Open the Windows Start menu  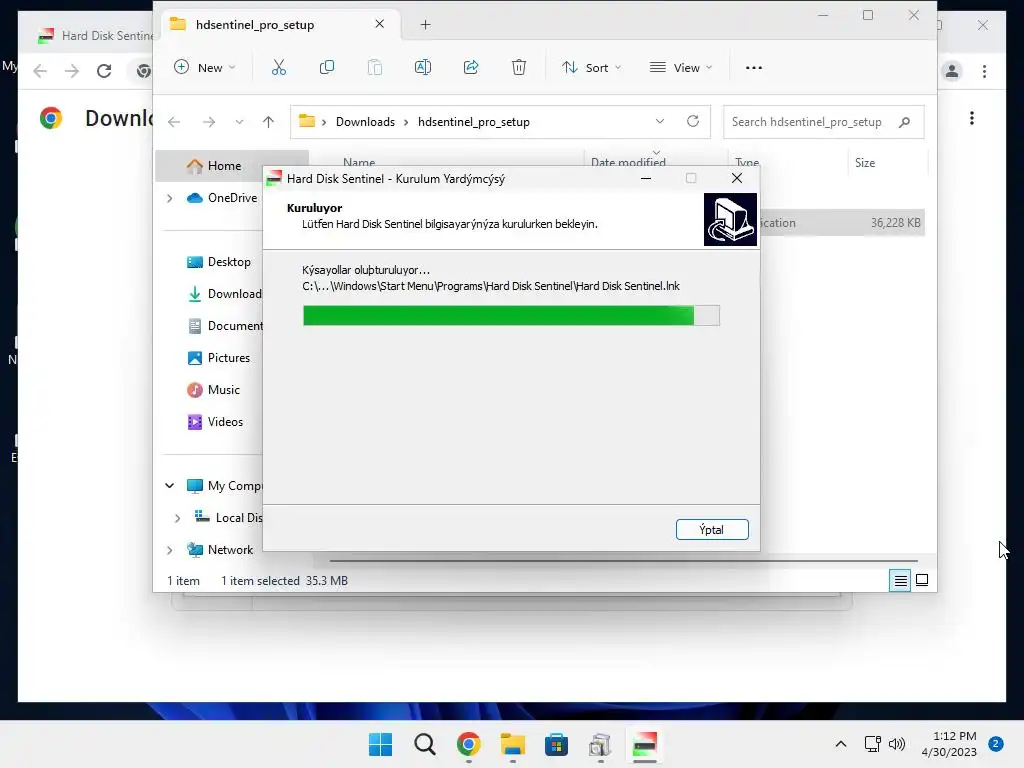(381, 744)
